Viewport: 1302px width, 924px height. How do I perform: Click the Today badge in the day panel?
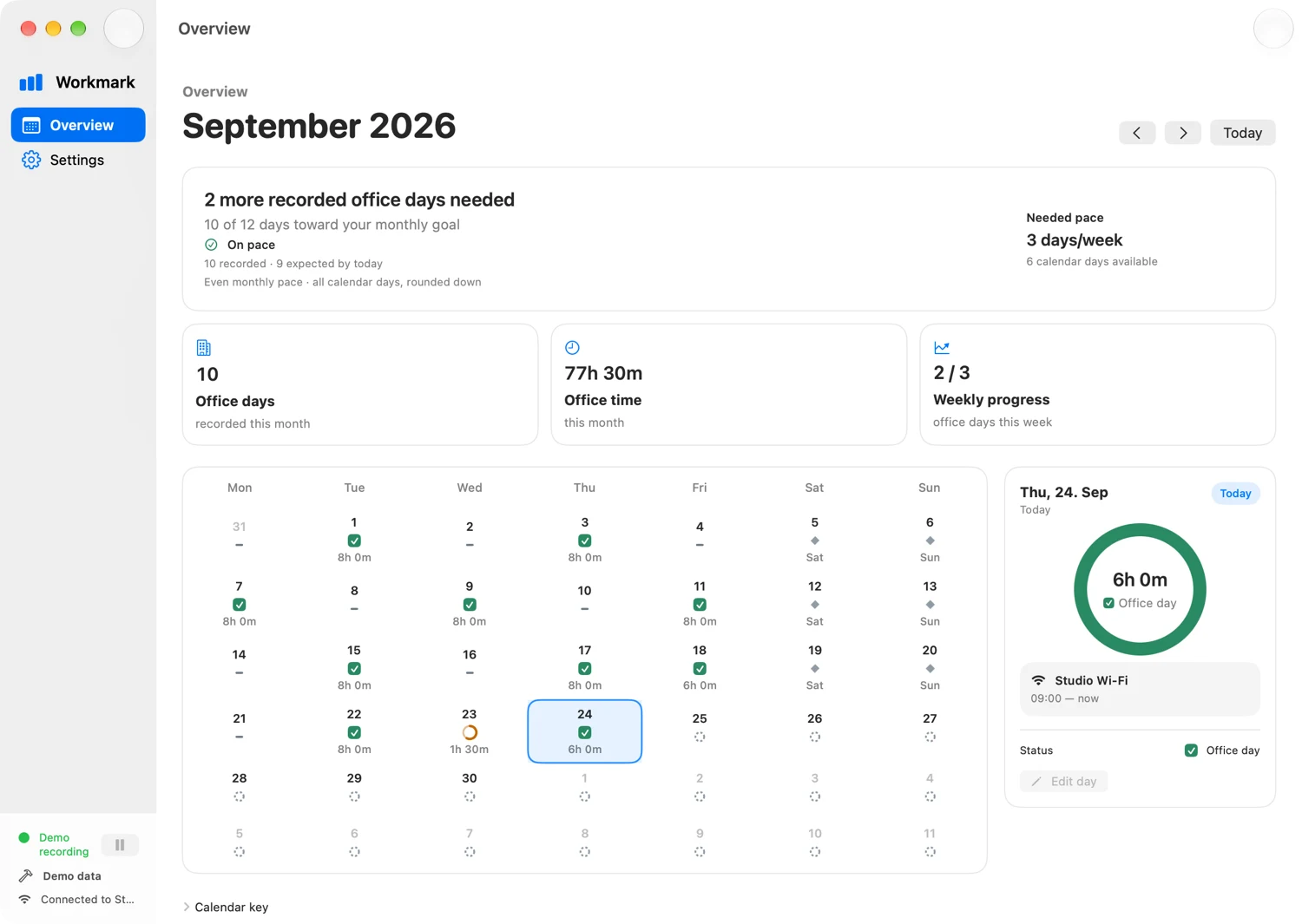click(1235, 494)
